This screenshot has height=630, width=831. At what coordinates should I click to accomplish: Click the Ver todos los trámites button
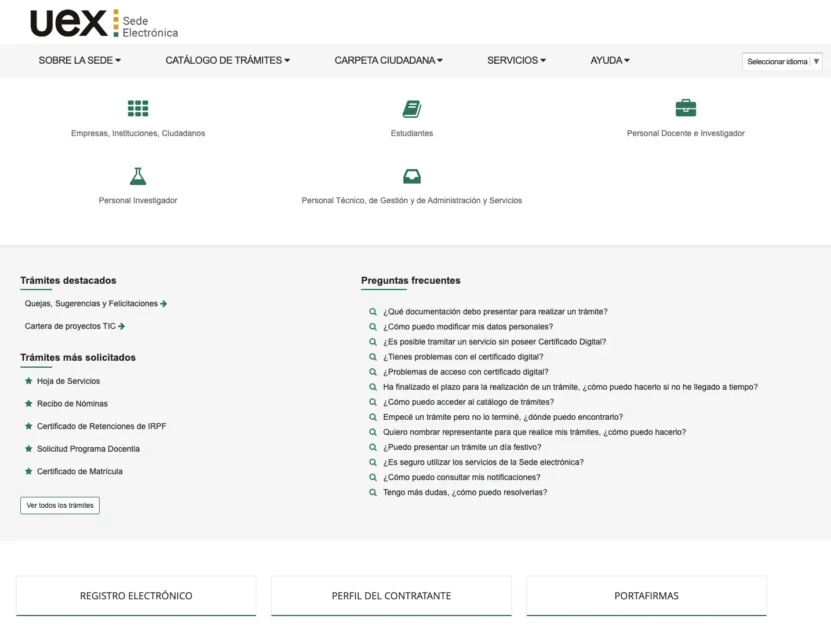click(x=60, y=505)
